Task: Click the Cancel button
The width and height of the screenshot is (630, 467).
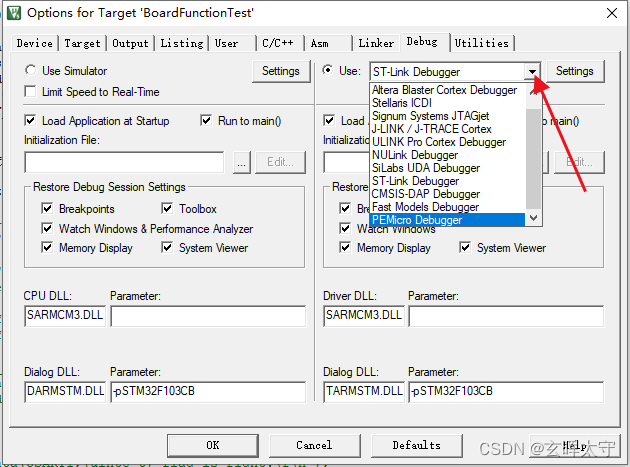Action: tap(315, 445)
